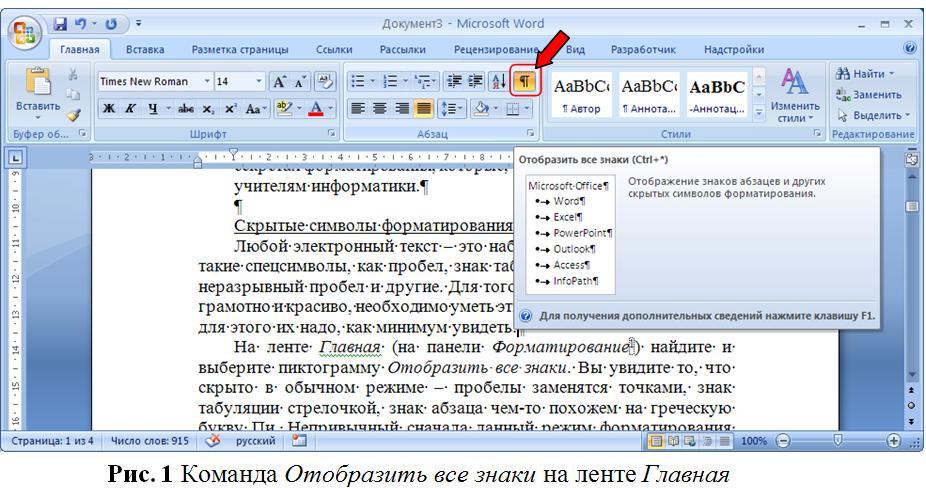Toggle underline Ч formatting

[153, 109]
